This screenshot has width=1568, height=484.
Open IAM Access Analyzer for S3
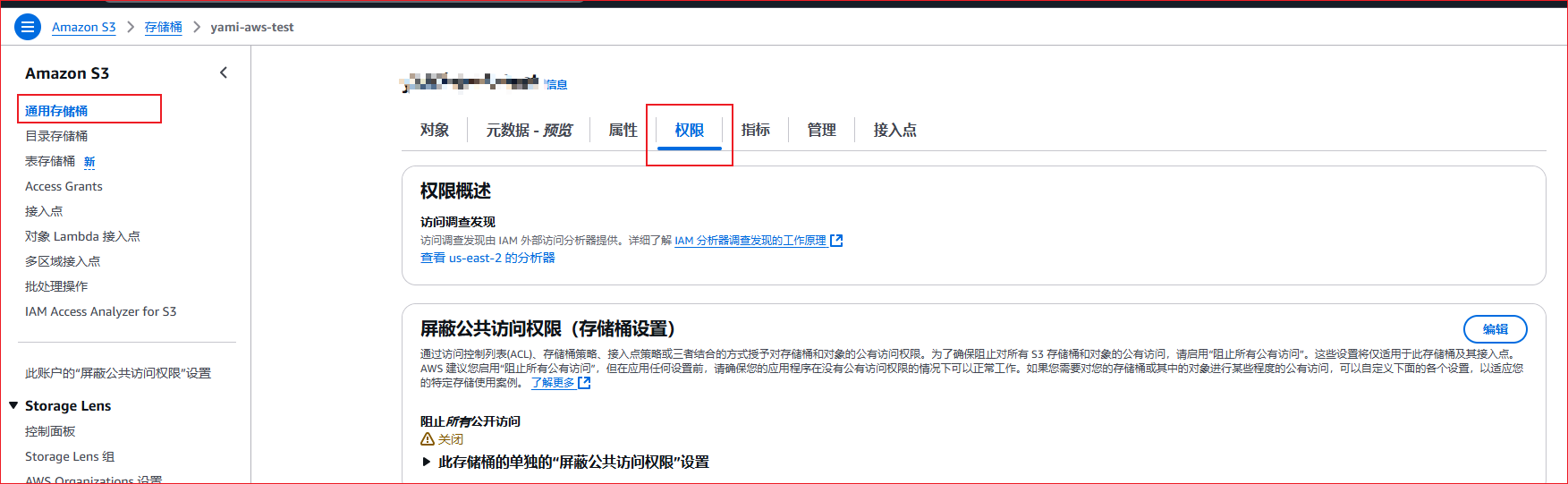[100, 311]
